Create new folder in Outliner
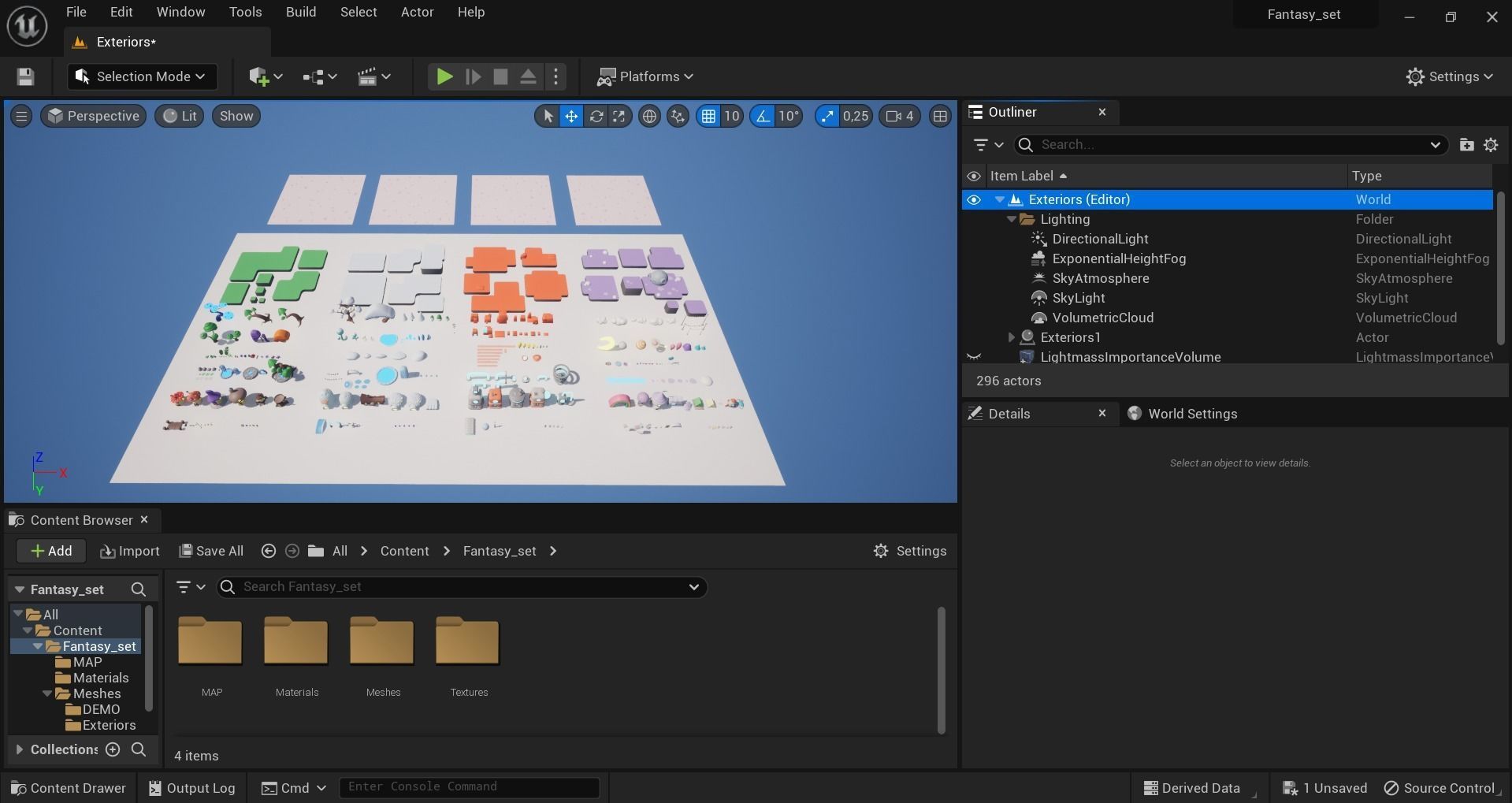Screen dimensions: 1512x803 (x=1466, y=145)
